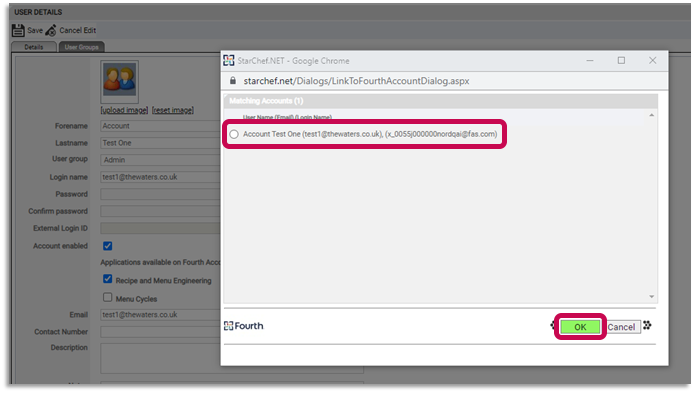The height and width of the screenshot is (393, 694).
Task: Minimize the StarChef.NET dialog window
Action: coord(590,61)
